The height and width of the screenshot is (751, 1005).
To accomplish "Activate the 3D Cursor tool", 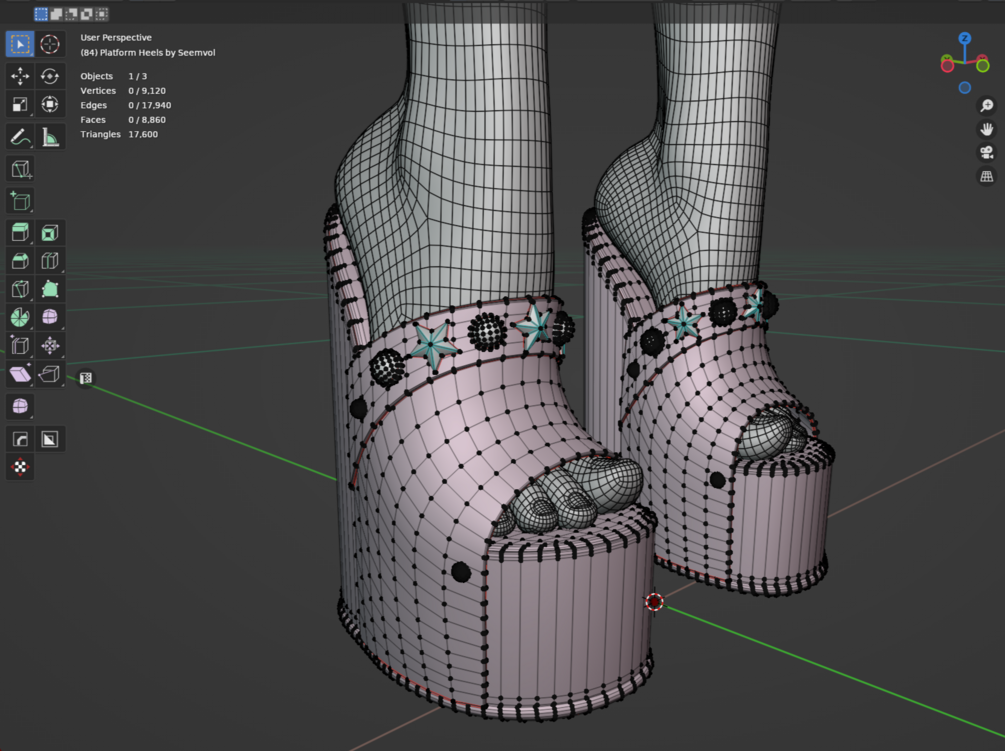I will point(50,44).
